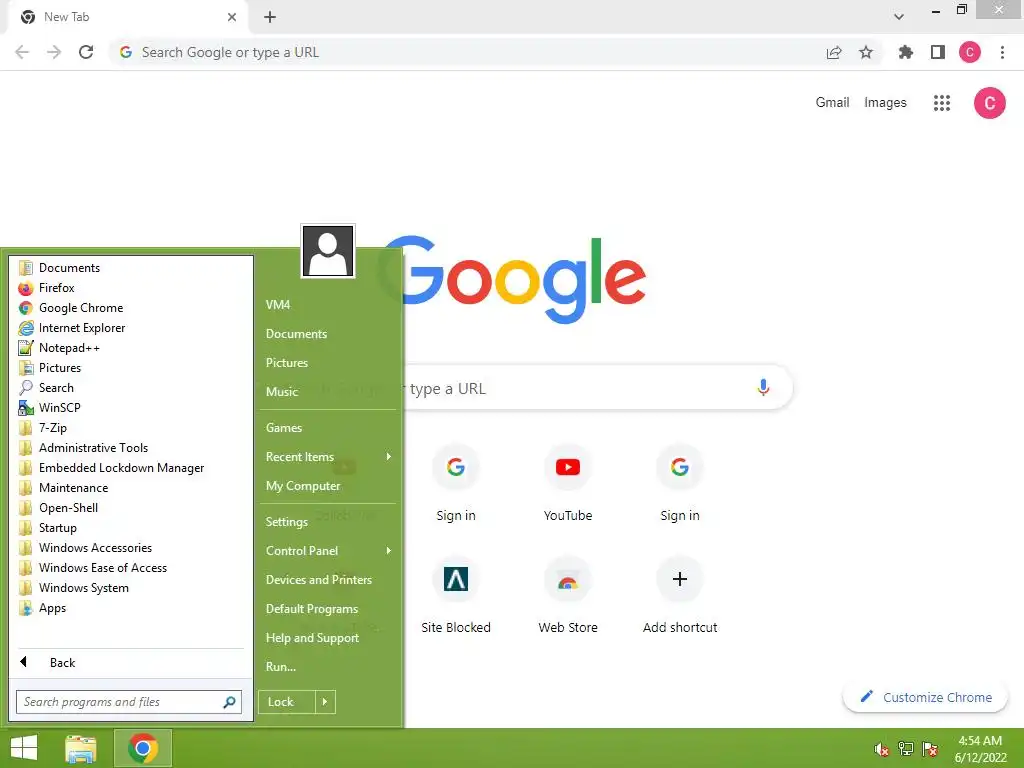Click the muted volume tray icon
The image size is (1024, 768).
[x=882, y=749]
